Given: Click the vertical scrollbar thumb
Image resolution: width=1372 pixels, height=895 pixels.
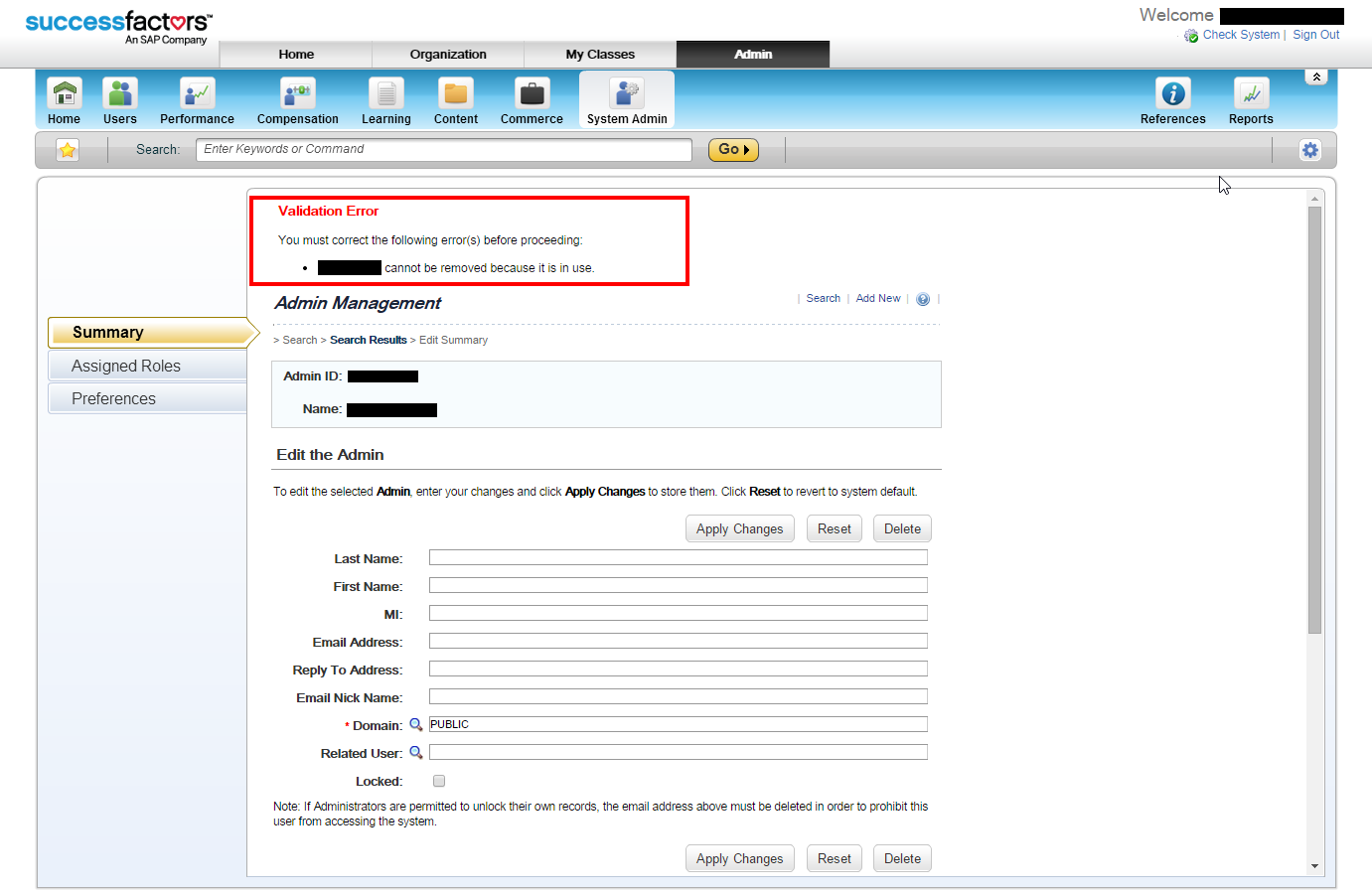Looking at the screenshot, I should 1314,420.
